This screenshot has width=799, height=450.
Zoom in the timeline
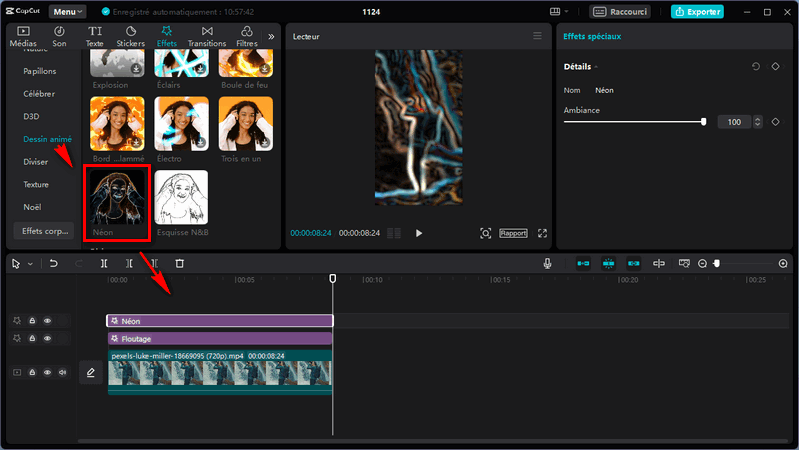tap(783, 263)
